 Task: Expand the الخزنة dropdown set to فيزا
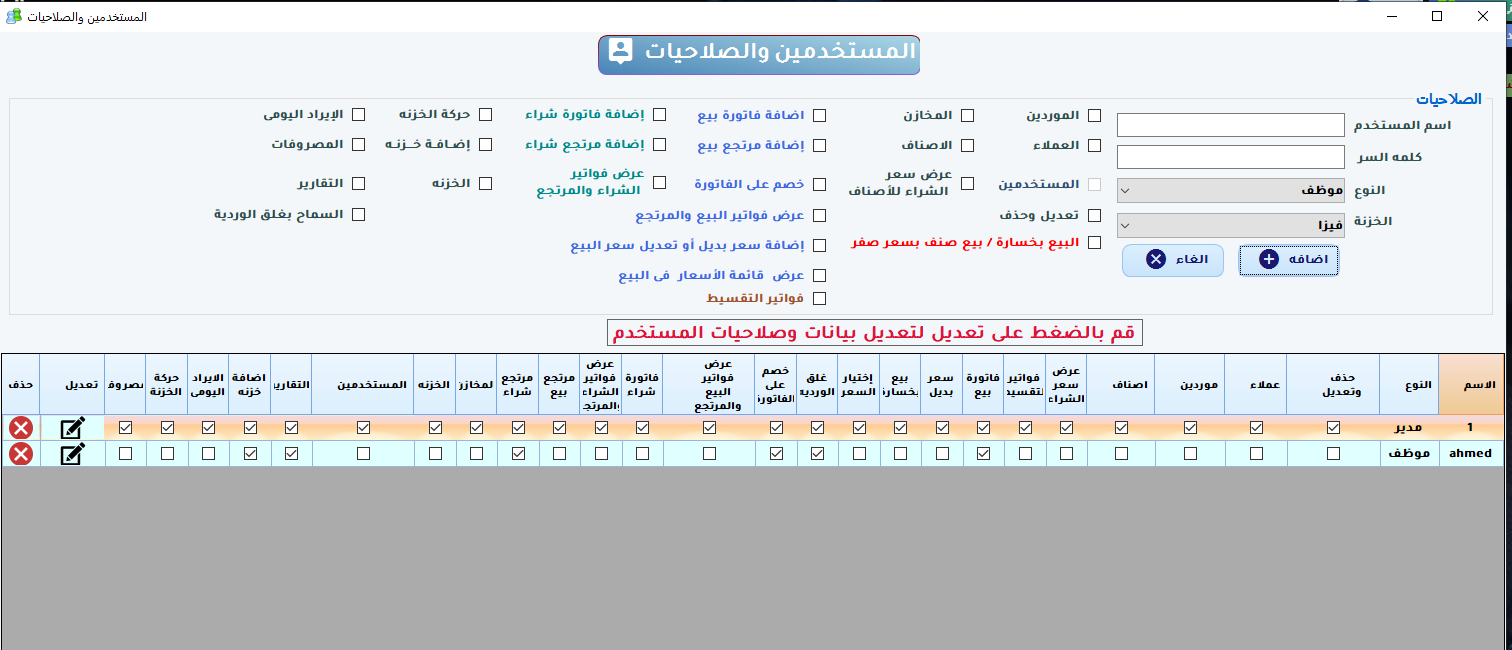[x=1230, y=224]
